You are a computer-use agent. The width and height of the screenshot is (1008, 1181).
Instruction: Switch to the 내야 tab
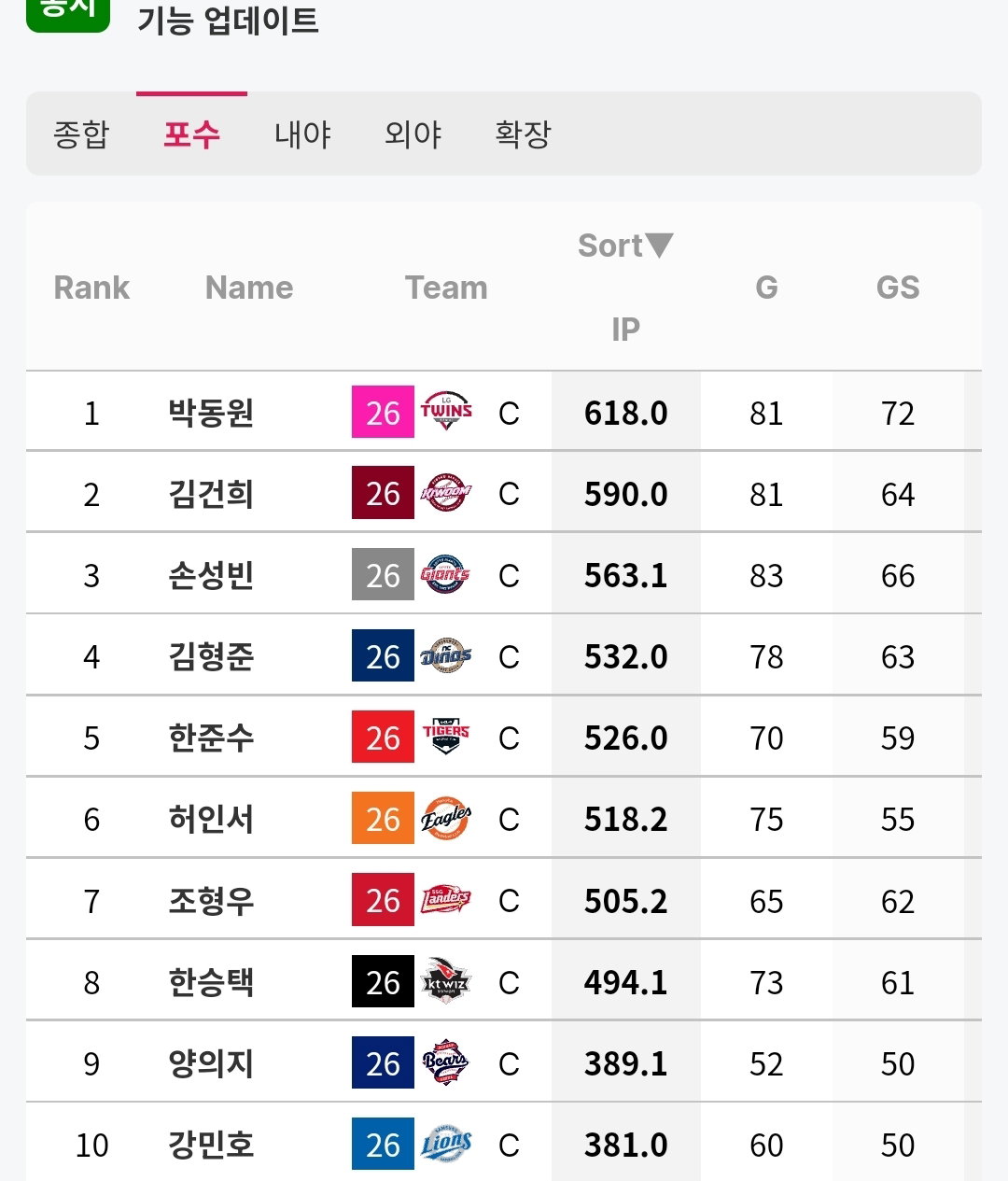302,134
